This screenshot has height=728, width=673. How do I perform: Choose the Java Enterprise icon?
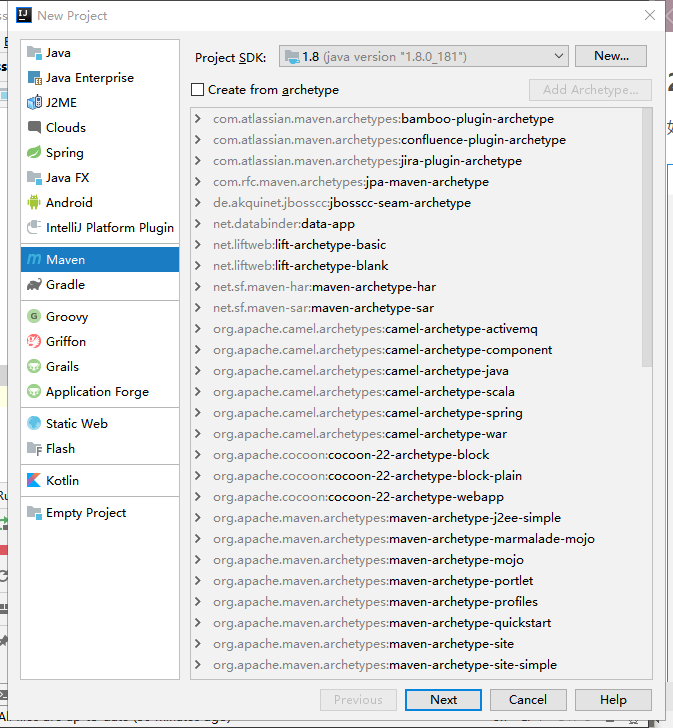click(x=34, y=78)
